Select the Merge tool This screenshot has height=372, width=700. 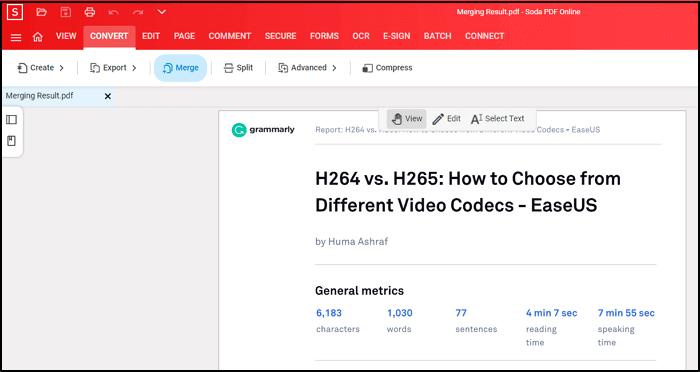click(180, 68)
